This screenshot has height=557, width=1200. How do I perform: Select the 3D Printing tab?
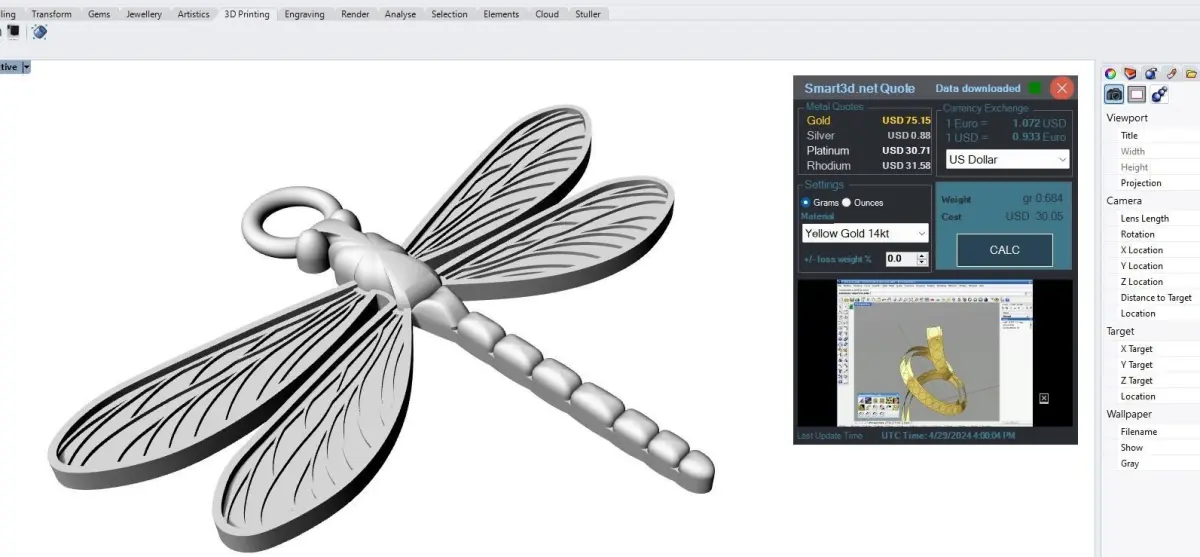click(247, 14)
